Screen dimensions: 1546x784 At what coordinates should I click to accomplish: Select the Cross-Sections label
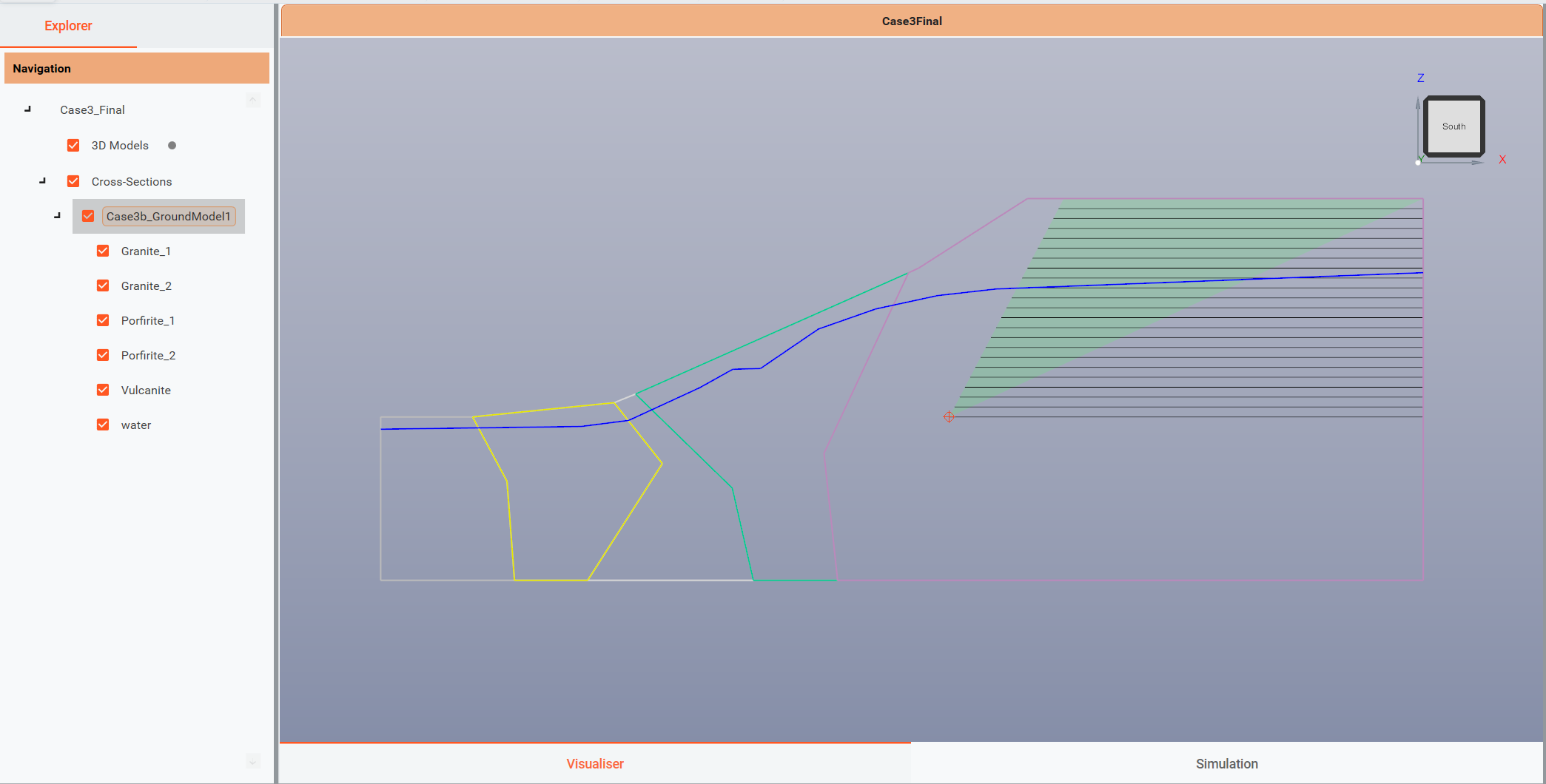pos(132,182)
